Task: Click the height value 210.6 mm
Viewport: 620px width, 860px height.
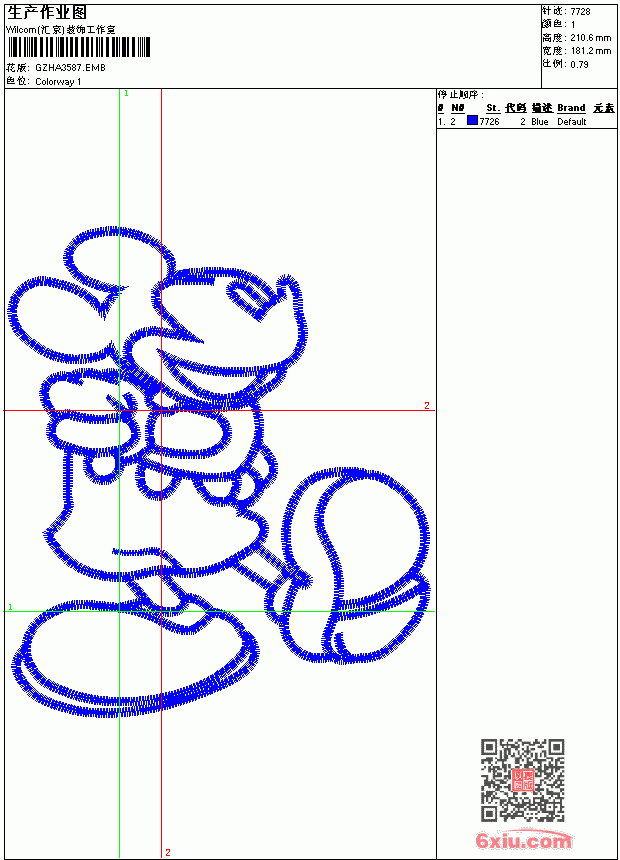Action: point(591,38)
